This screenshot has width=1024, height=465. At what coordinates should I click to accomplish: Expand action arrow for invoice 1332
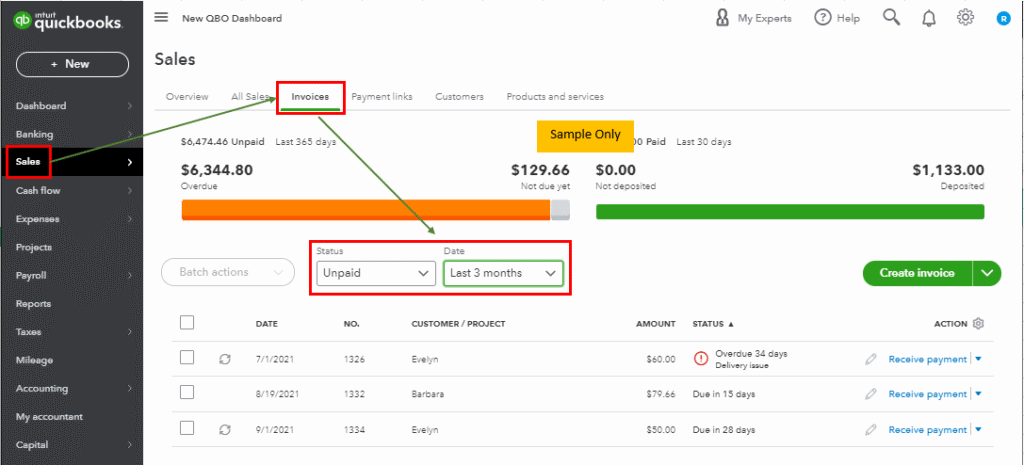coord(978,394)
